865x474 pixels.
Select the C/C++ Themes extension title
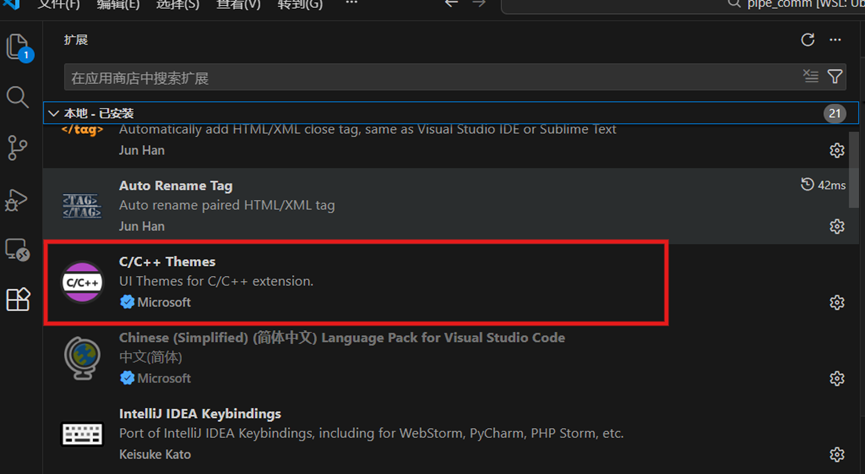(x=167, y=262)
